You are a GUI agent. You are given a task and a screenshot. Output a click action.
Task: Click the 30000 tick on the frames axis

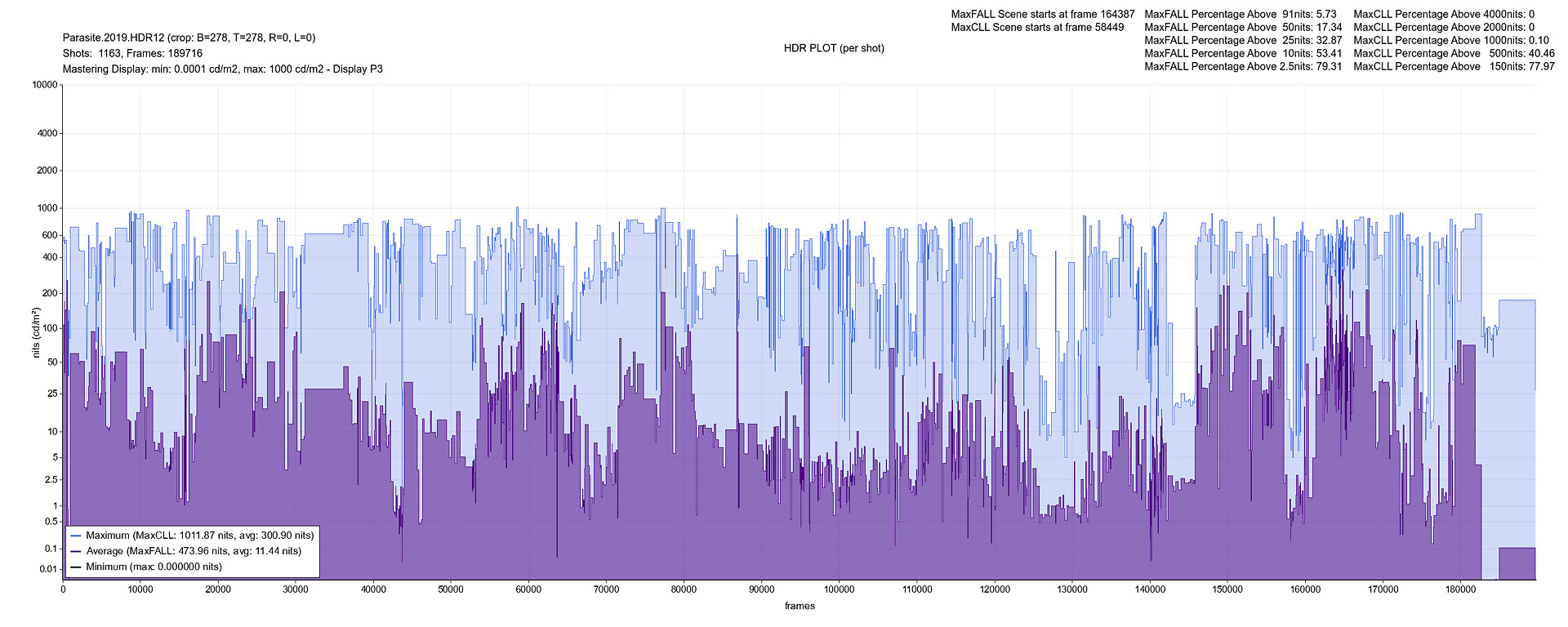(x=296, y=589)
